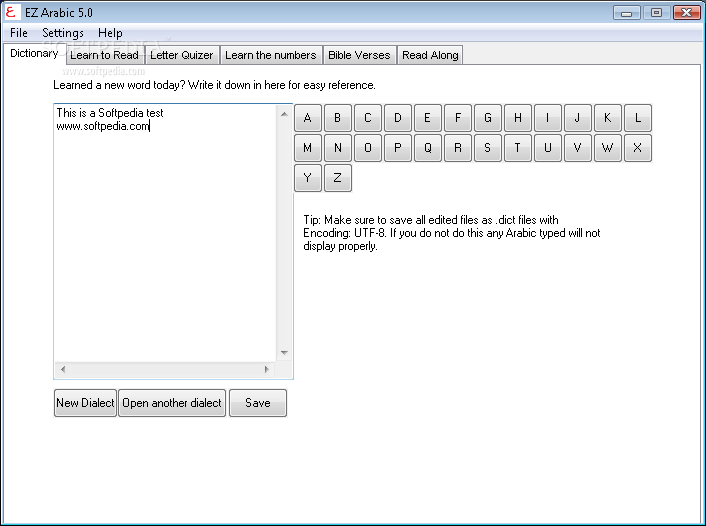
Task: Click the horizontal scrollbar right arrow
Action: pos(267,370)
